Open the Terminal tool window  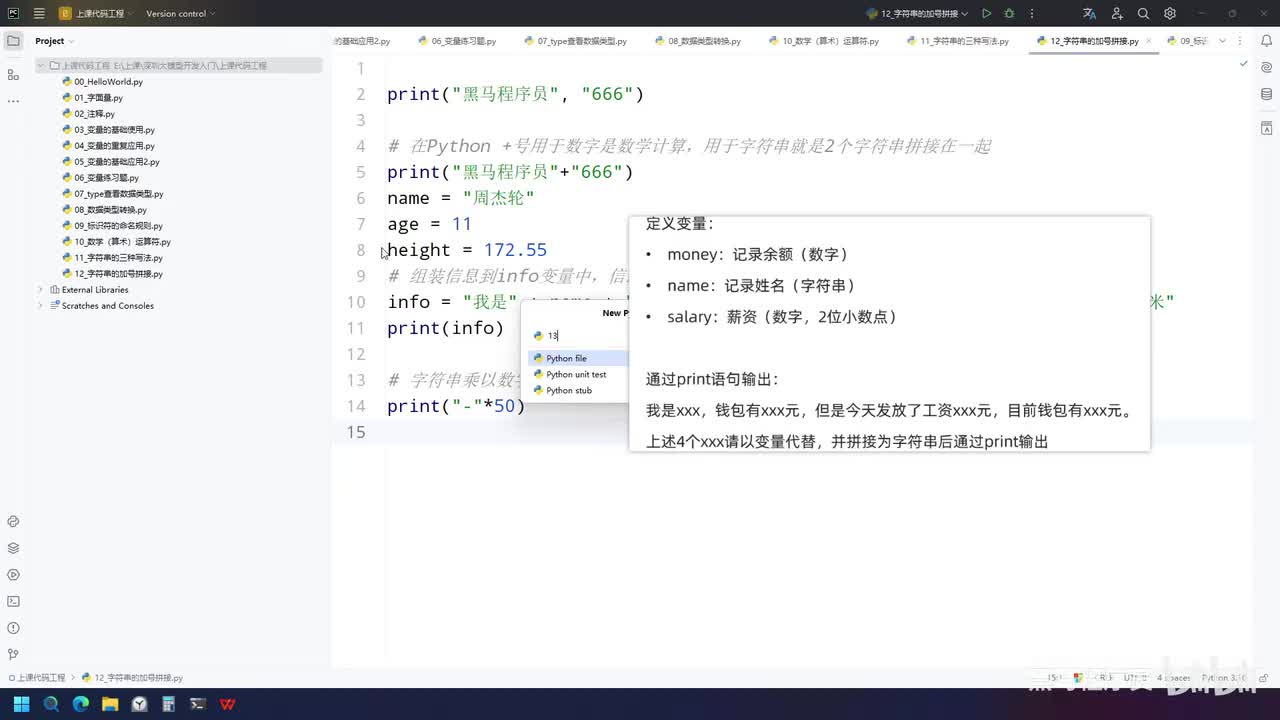click(x=13, y=601)
